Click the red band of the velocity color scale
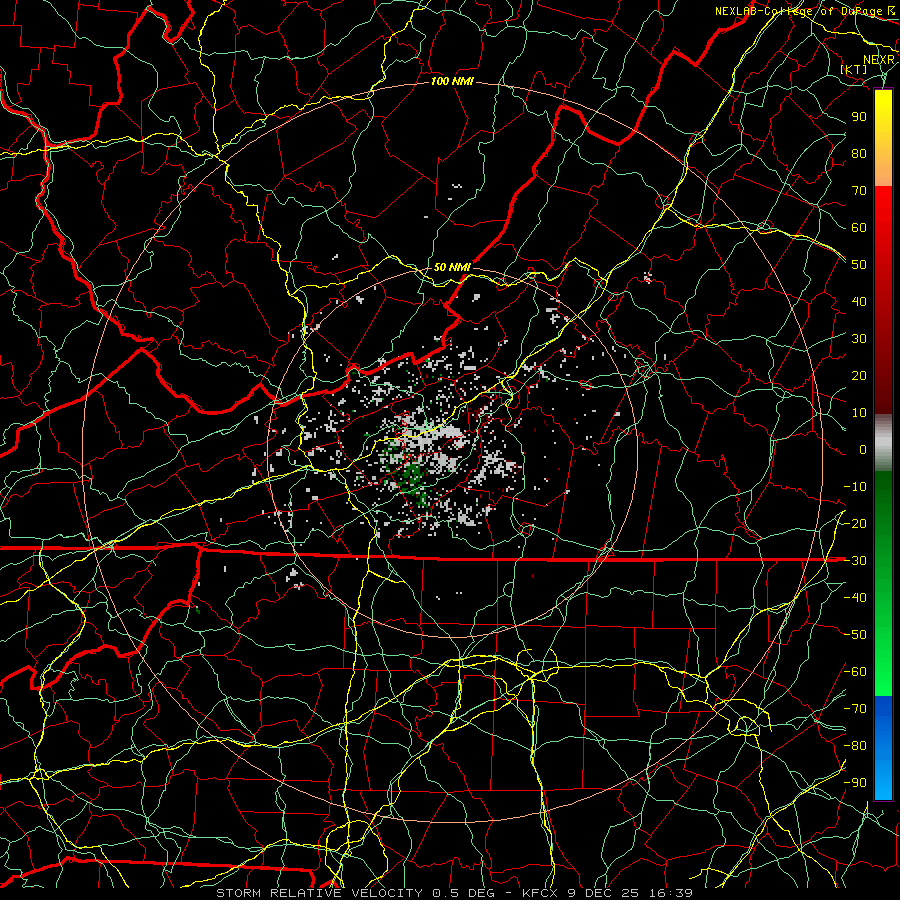This screenshot has width=900, height=900. click(883, 300)
